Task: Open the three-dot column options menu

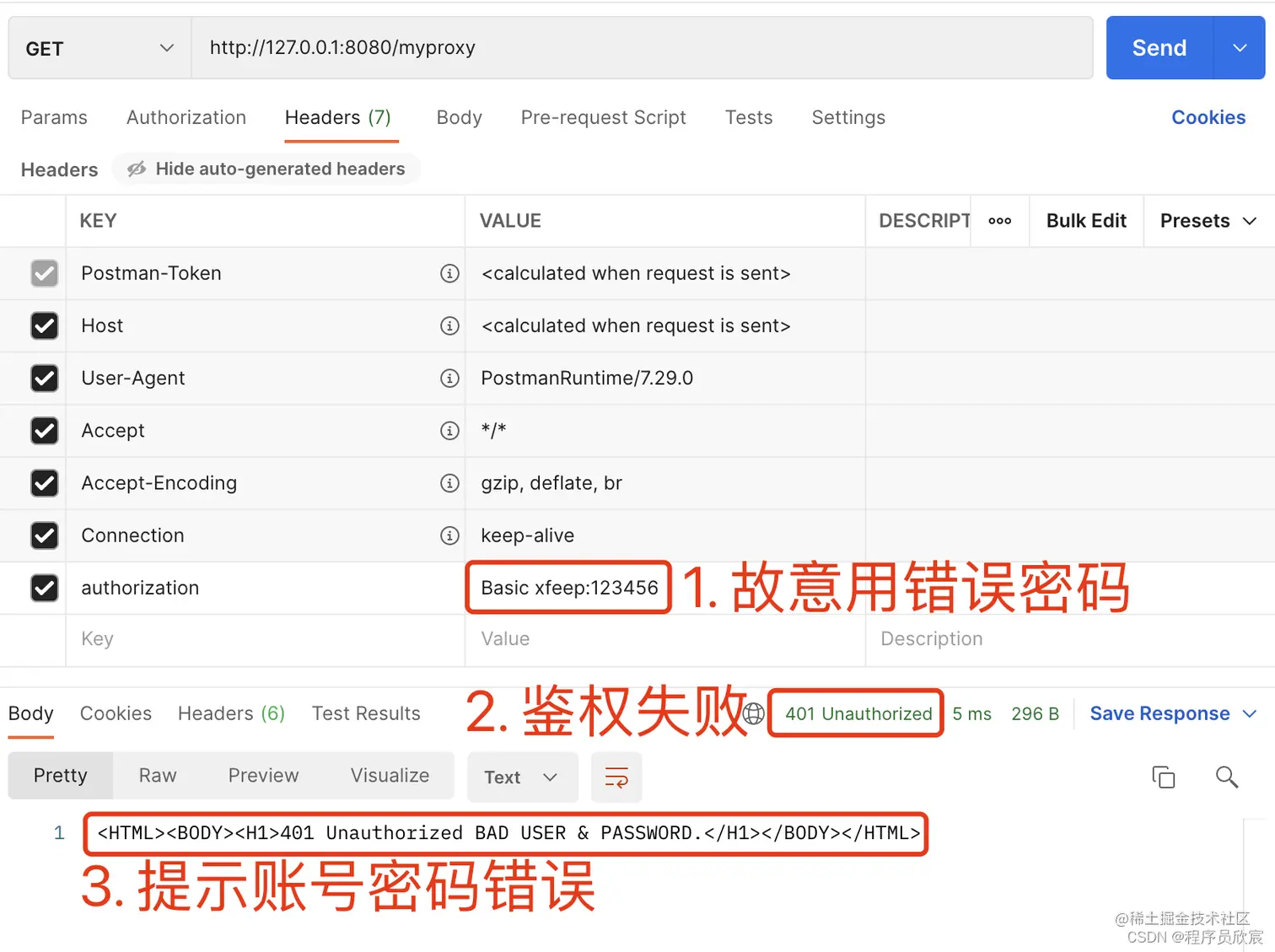Action: point(999,221)
